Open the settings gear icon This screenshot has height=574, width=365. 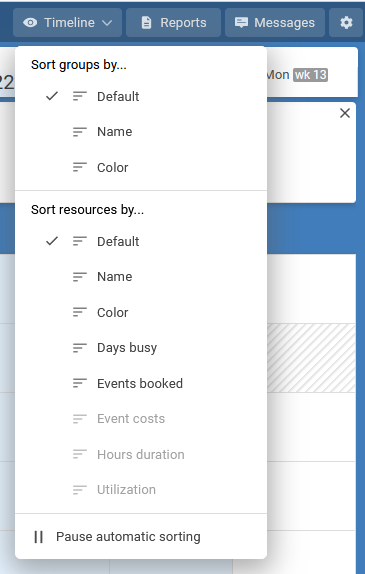pyautogui.click(x=346, y=23)
